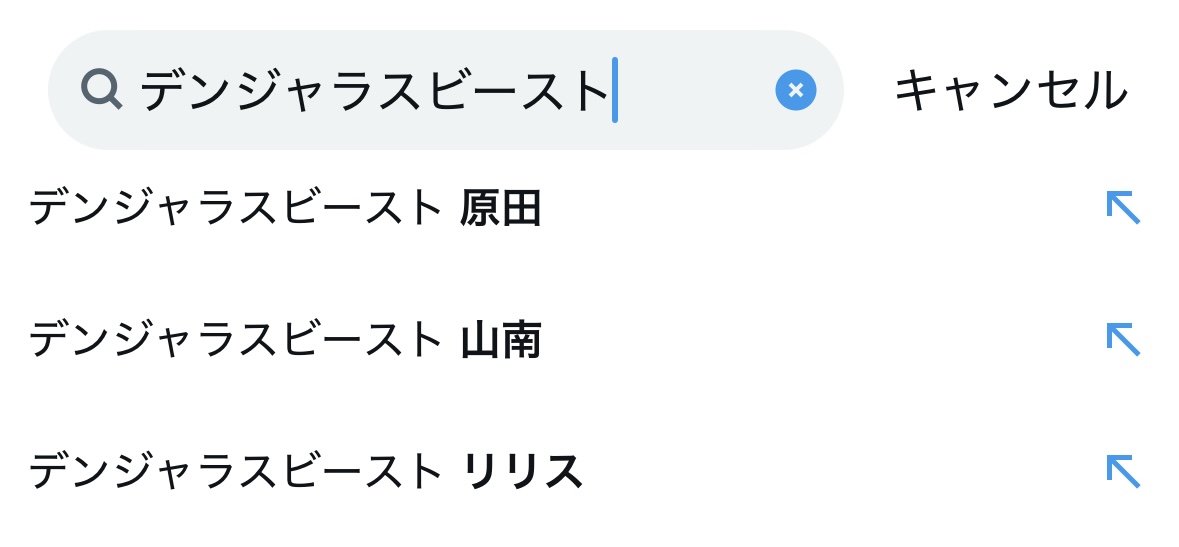Image resolution: width=1179 pixels, height=547 pixels.
Task: Click blank space inside the search bar after the cursor
Action: pyautogui.click(x=690, y=90)
